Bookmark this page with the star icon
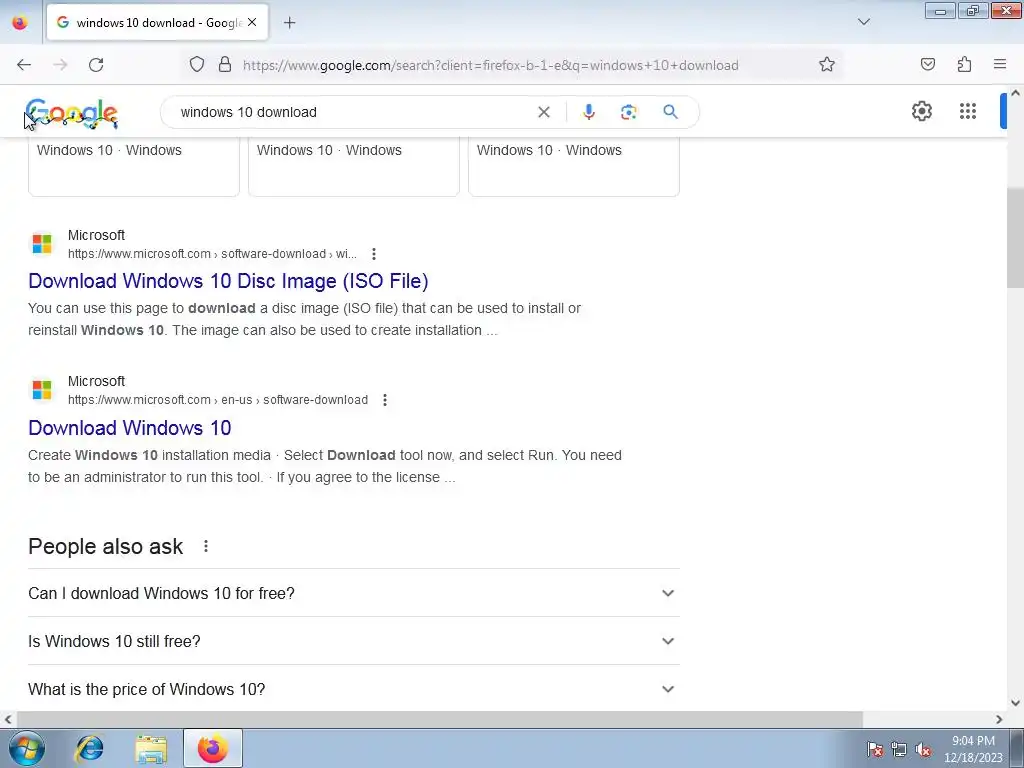The height and width of the screenshot is (768, 1024). pyautogui.click(x=827, y=65)
